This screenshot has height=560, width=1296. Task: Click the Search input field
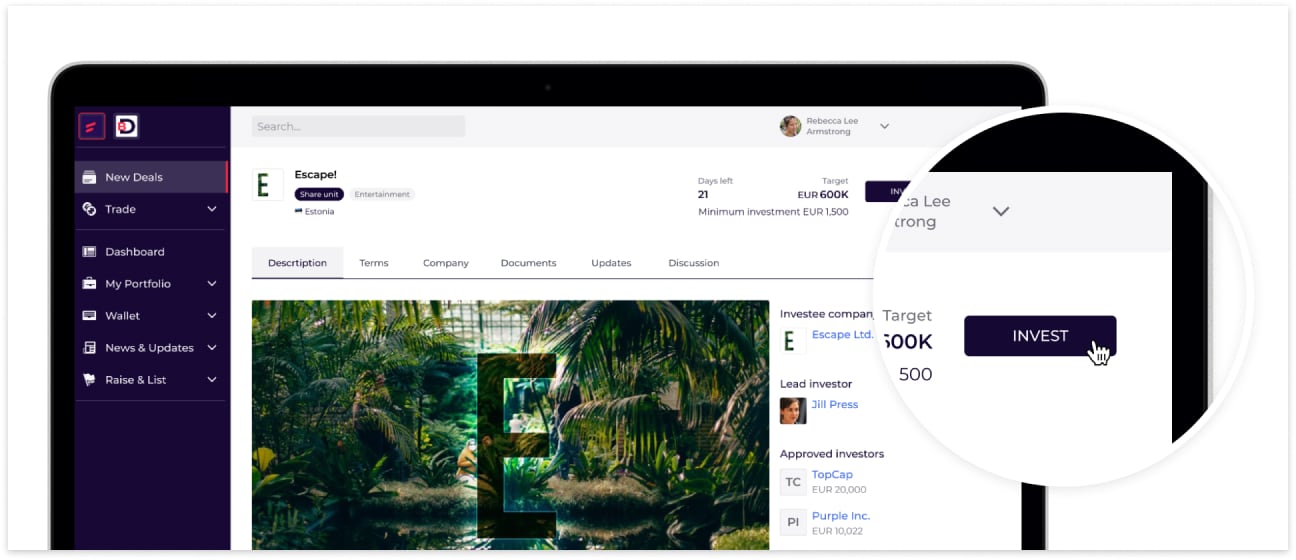coord(358,127)
